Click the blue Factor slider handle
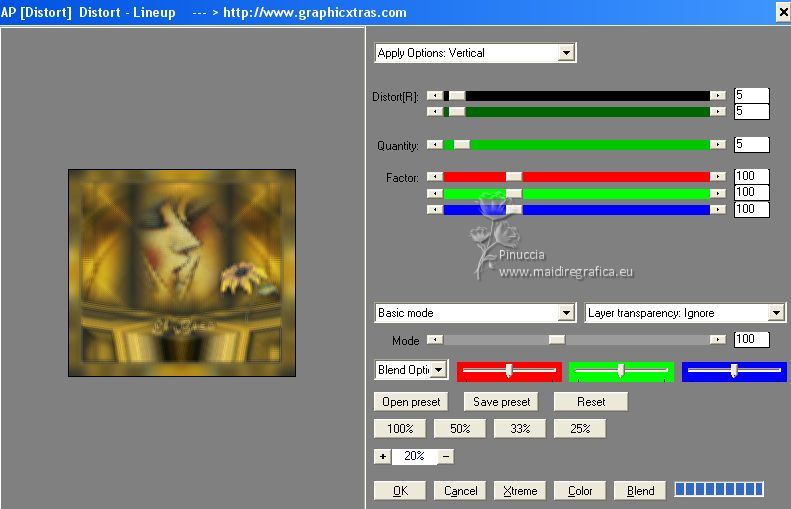The height and width of the screenshot is (509, 791). (x=514, y=209)
